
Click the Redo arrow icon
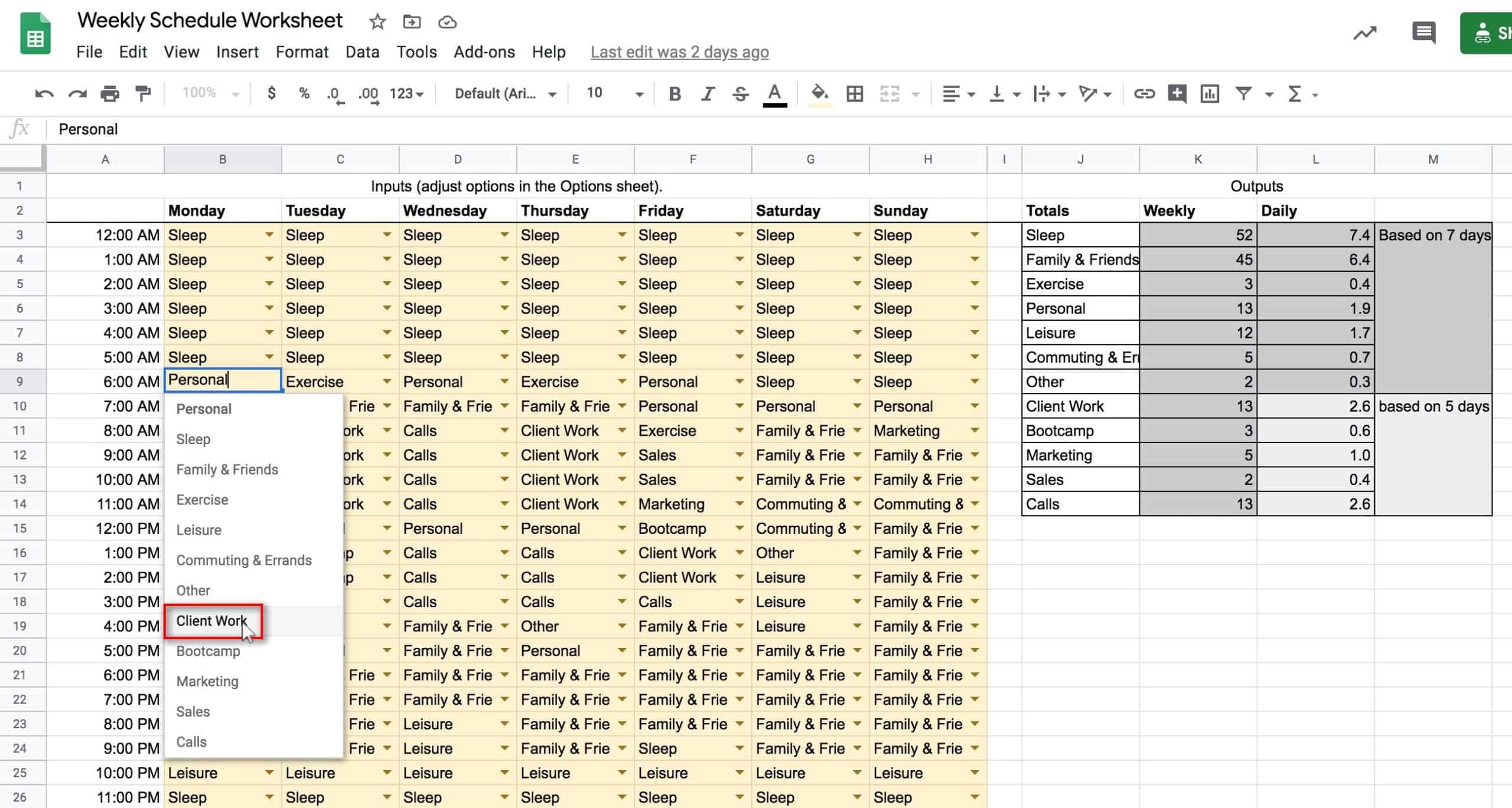point(77,94)
